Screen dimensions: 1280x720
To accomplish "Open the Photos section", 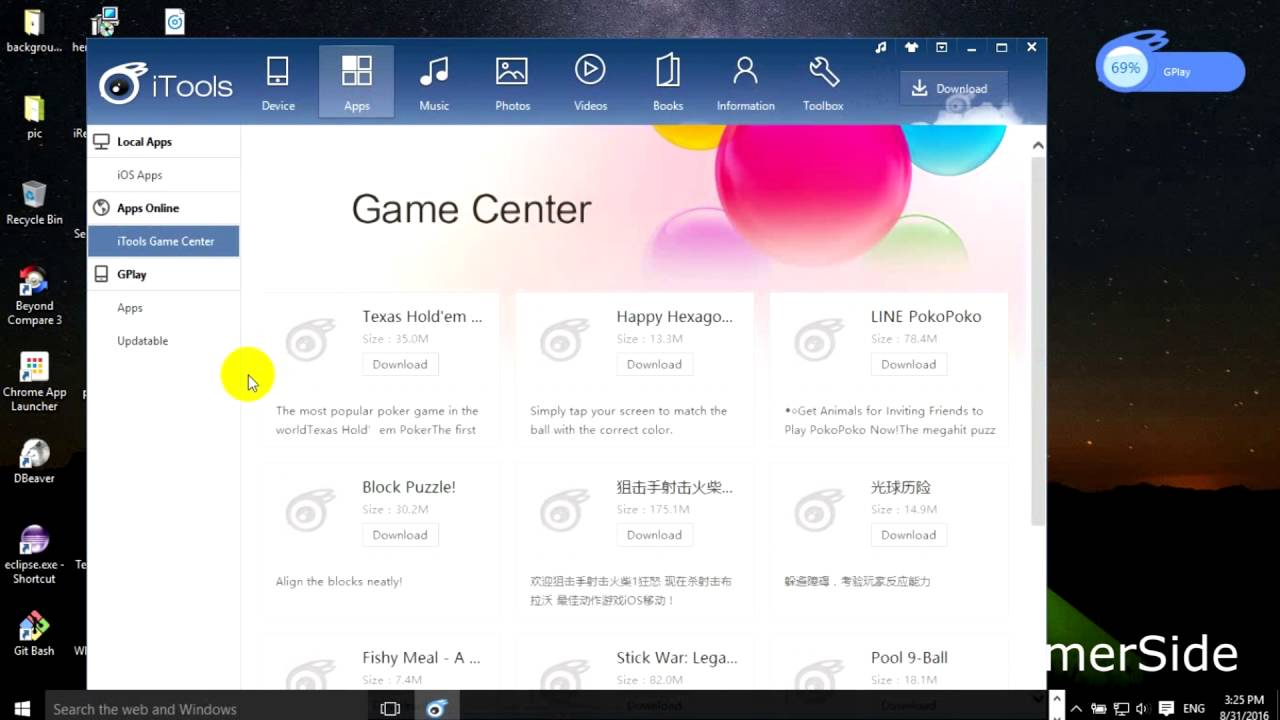I will click(x=512, y=83).
